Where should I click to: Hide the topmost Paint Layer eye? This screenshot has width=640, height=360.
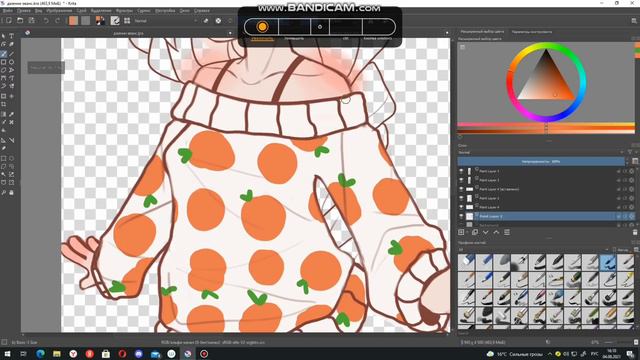tap(461, 171)
